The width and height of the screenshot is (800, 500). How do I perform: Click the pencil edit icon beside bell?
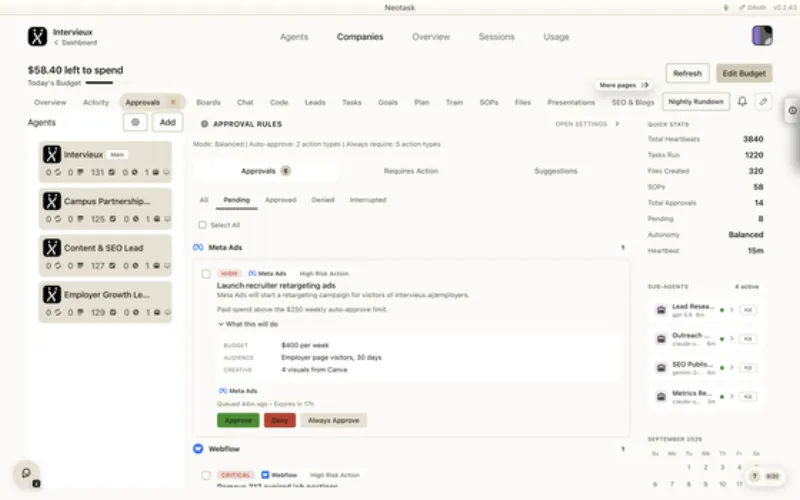click(763, 102)
